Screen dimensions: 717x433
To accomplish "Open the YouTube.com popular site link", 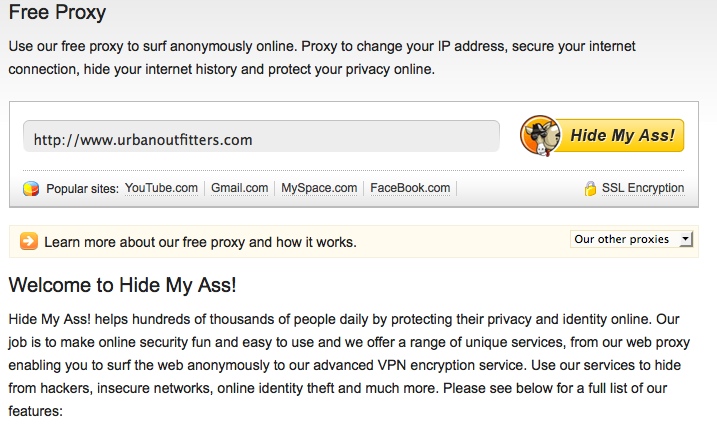I will coord(161,188).
